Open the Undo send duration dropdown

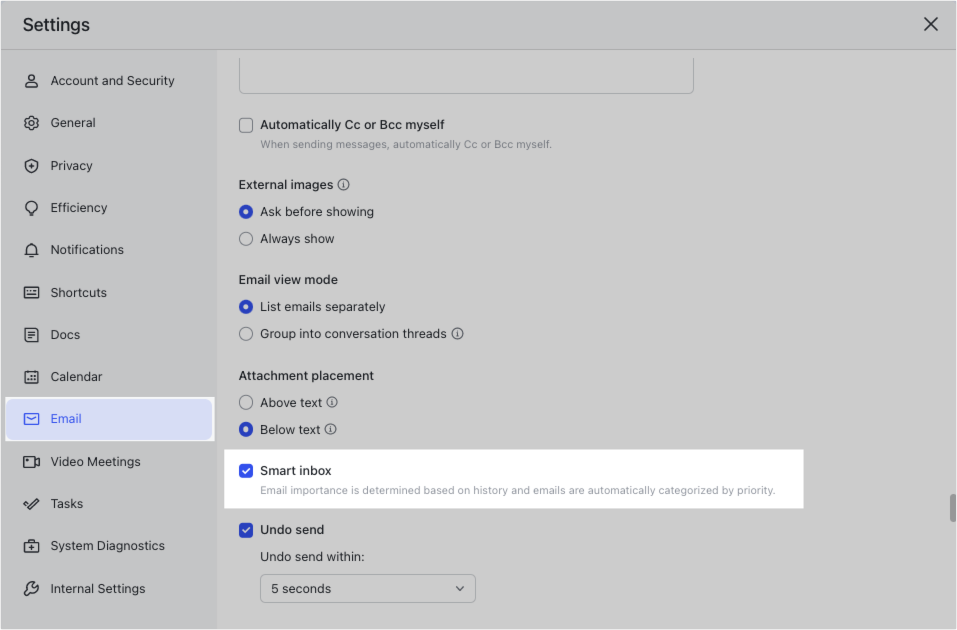click(367, 588)
